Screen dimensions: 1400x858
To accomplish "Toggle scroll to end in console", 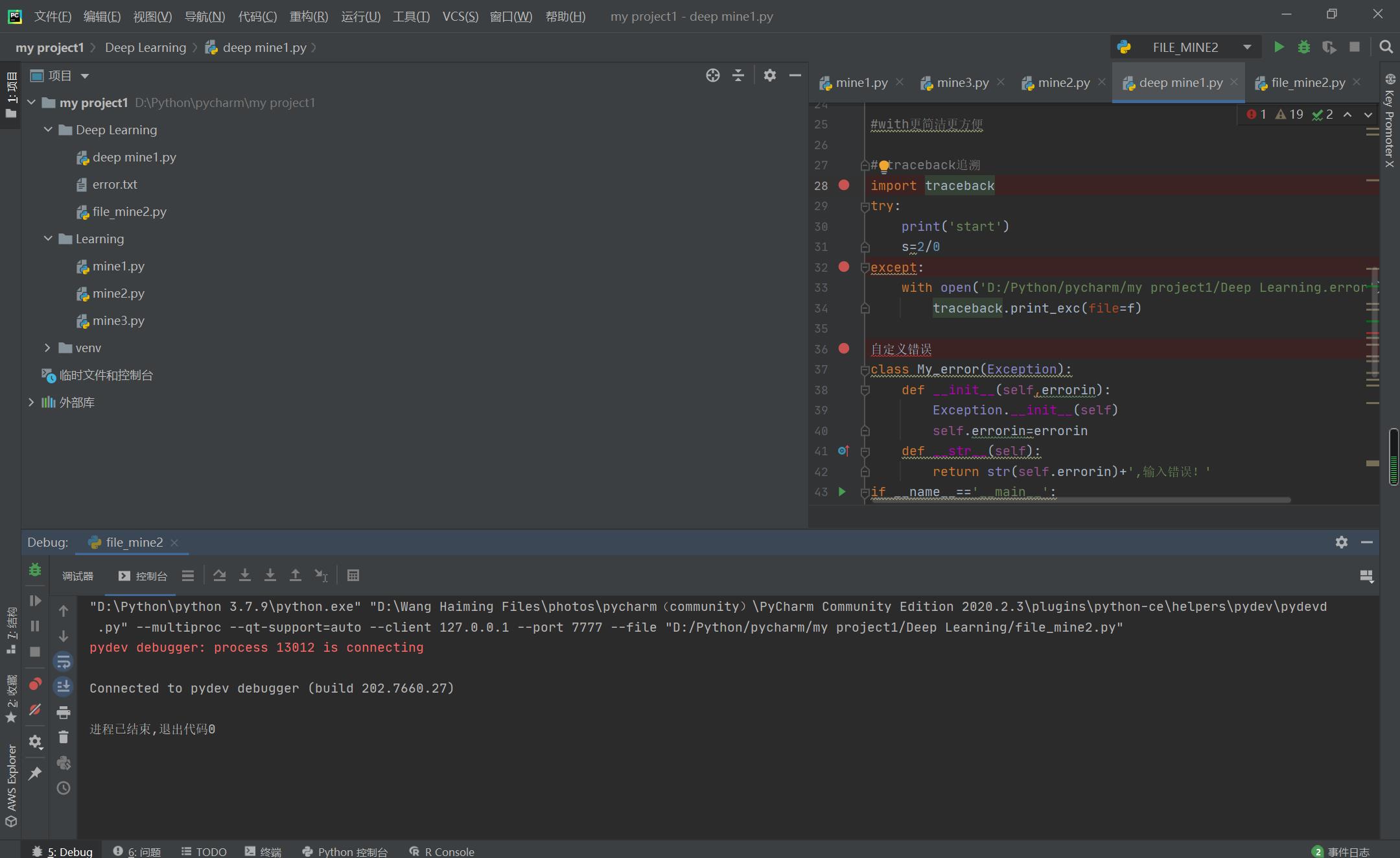I will tap(64, 686).
